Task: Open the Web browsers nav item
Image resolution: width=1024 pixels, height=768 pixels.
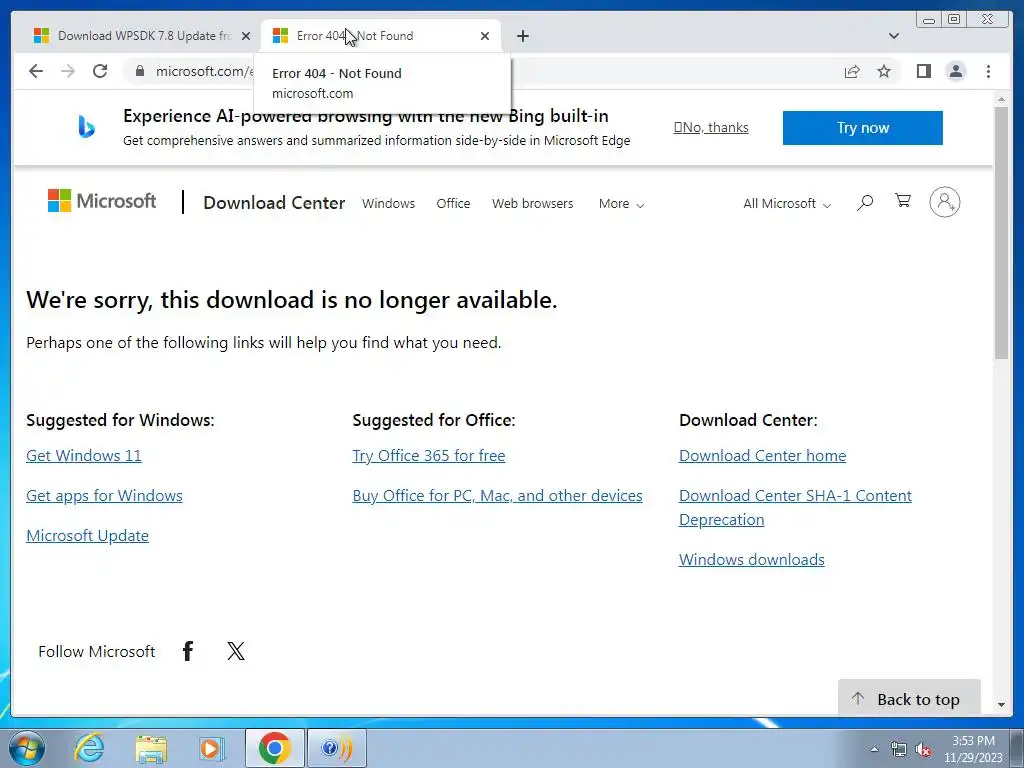Action: pos(532,204)
